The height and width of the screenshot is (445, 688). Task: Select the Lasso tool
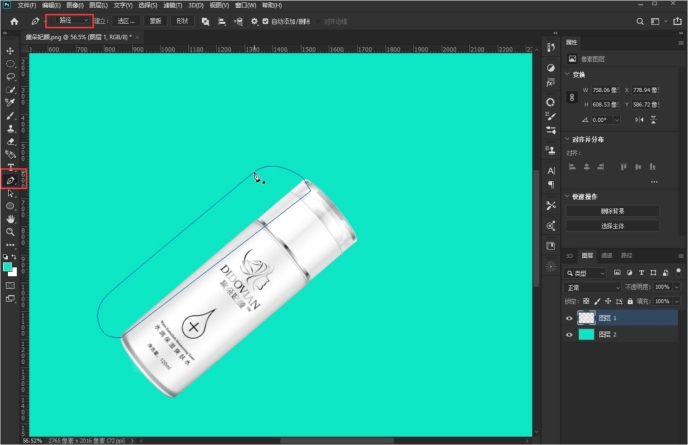click(x=10, y=77)
